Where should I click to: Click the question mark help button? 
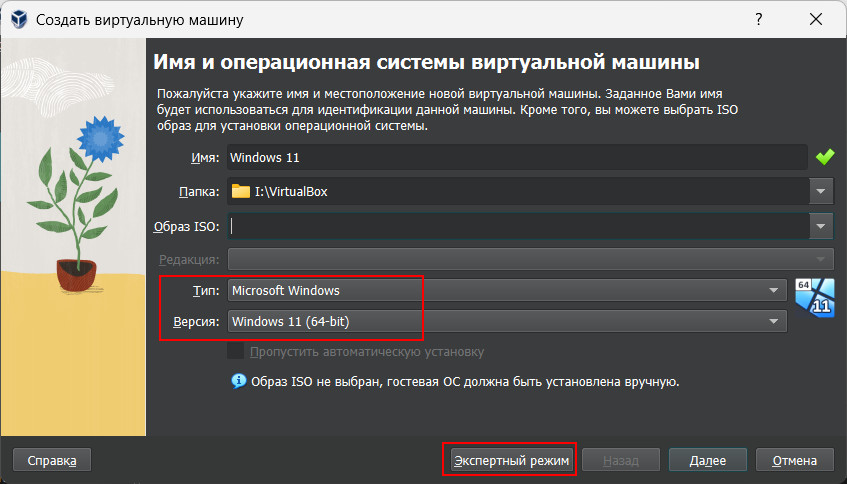(759, 19)
